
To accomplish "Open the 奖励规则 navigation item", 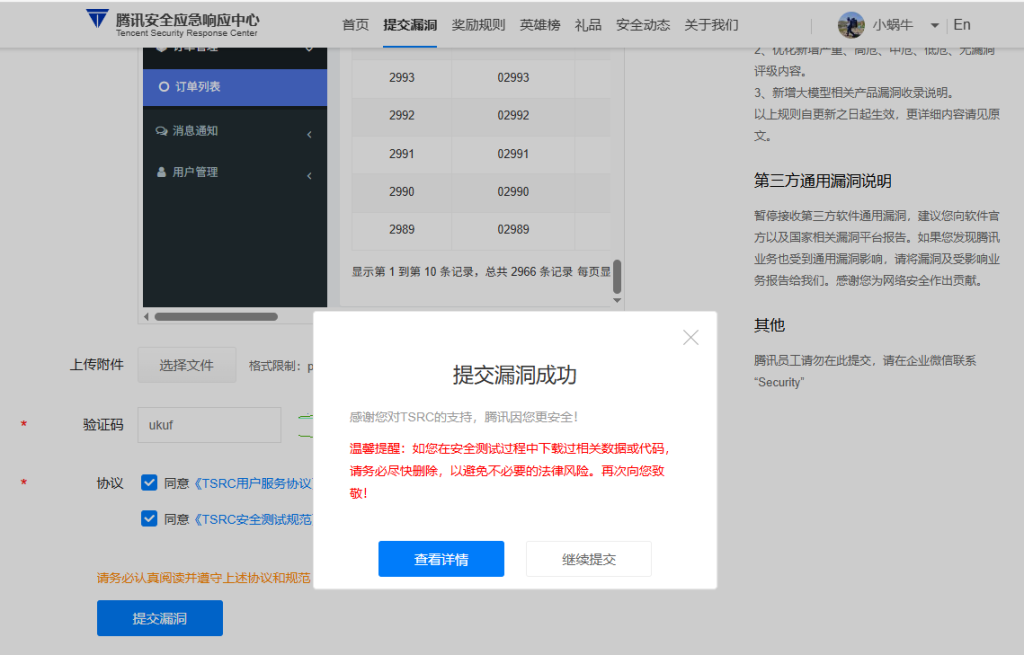I will [x=478, y=25].
